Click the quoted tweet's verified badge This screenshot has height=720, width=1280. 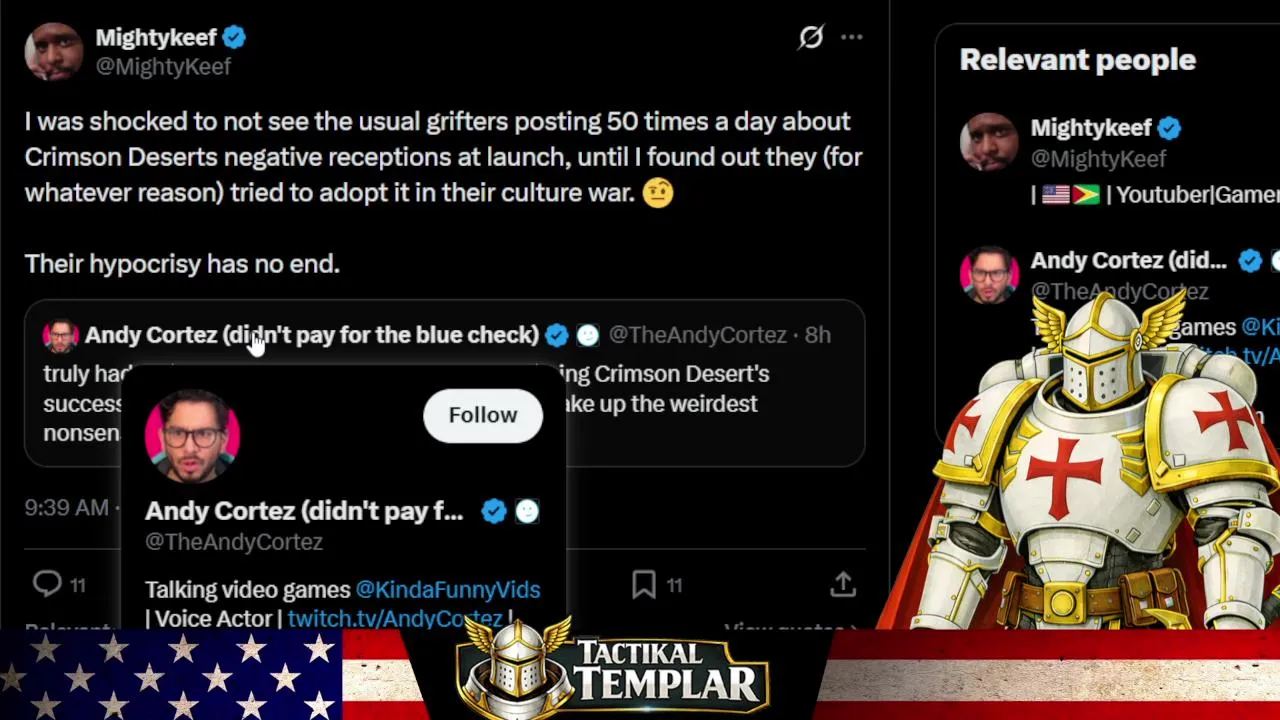pyautogui.click(x=557, y=335)
